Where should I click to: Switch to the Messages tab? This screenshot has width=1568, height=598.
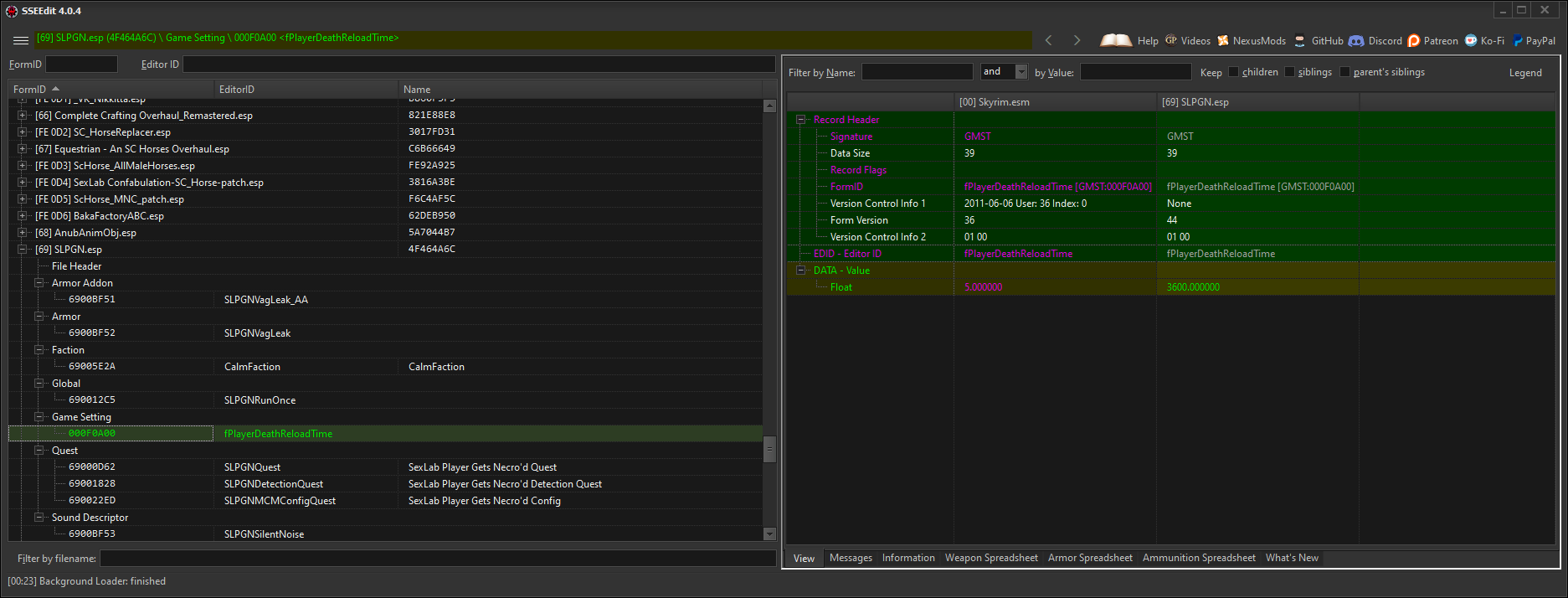point(851,558)
